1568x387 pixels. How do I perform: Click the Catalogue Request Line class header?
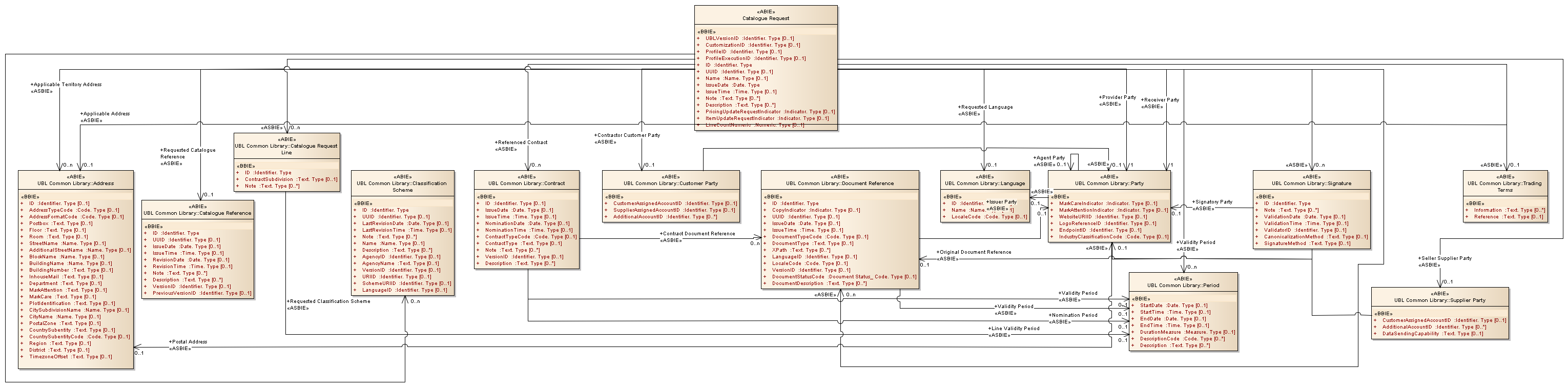click(286, 149)
